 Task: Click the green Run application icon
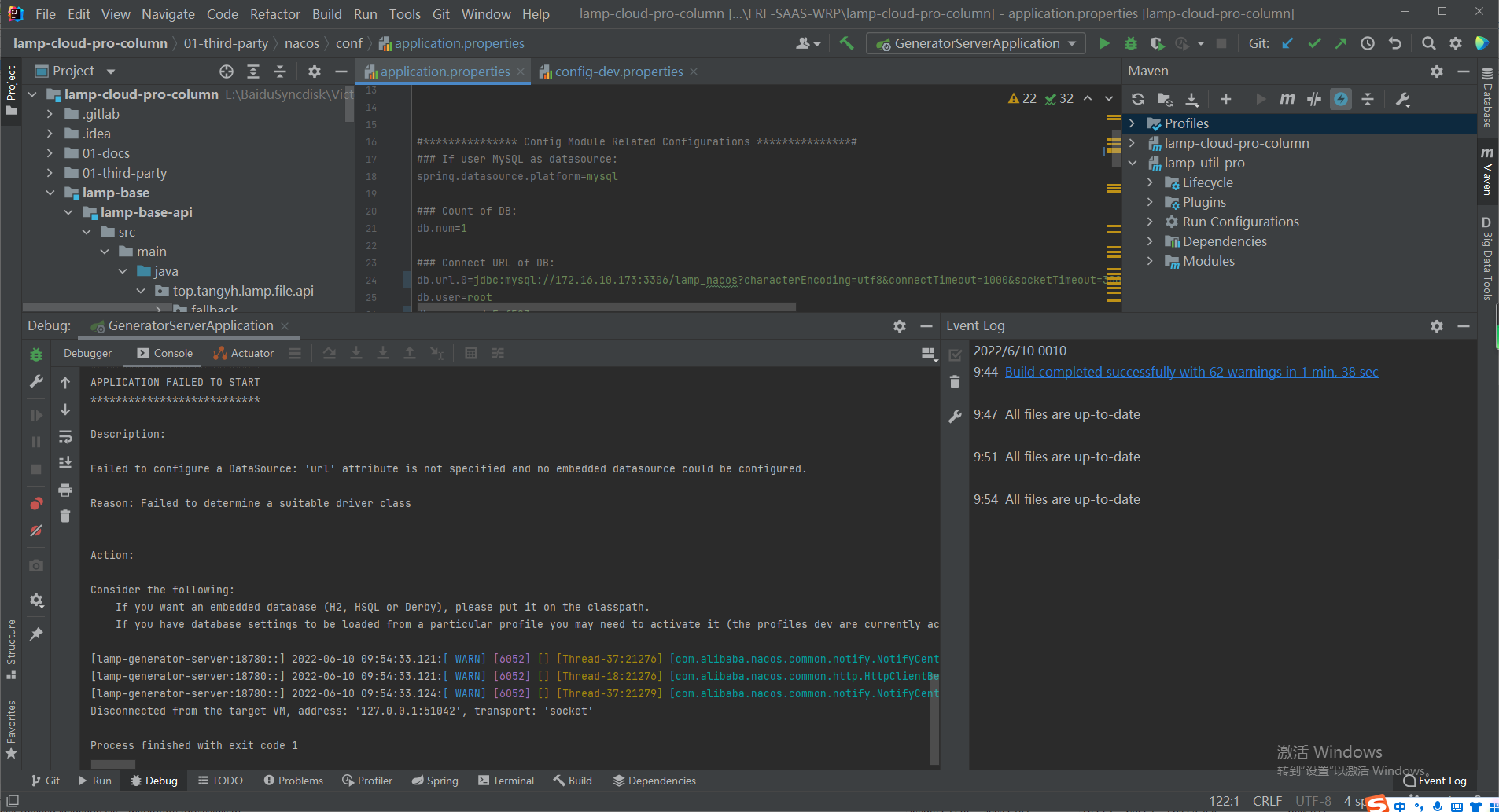pyautogui.click(x=1104, y=43)
